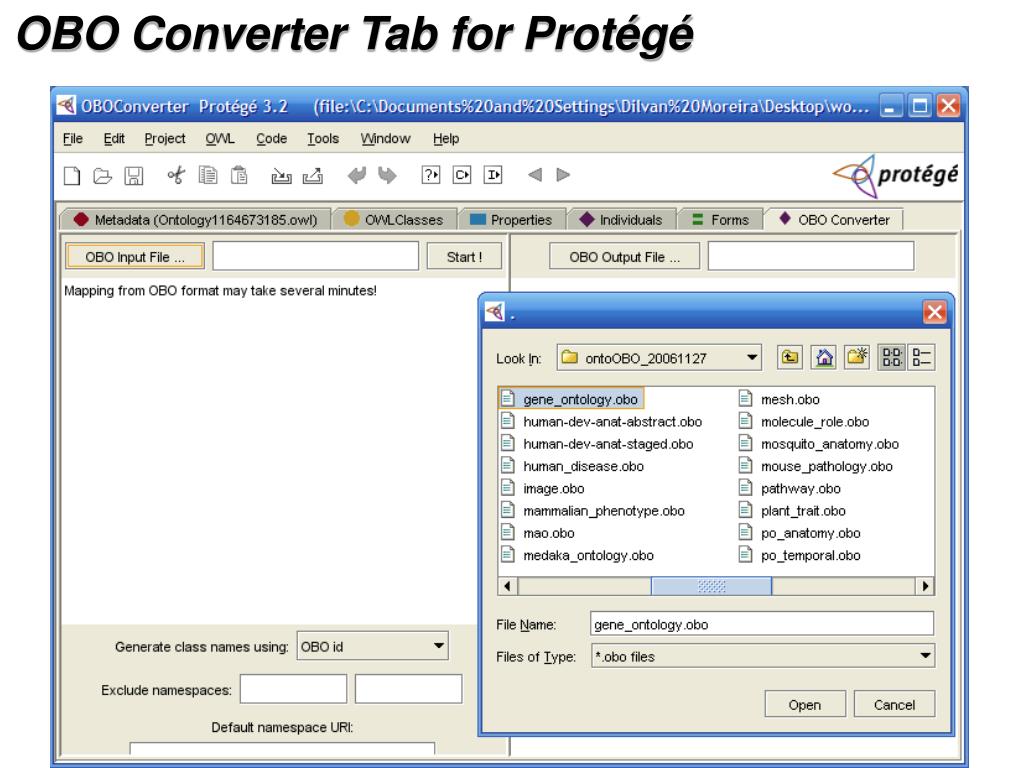Select the OBO Converter tab
The image size is (1024, 768).
point(834,219)
